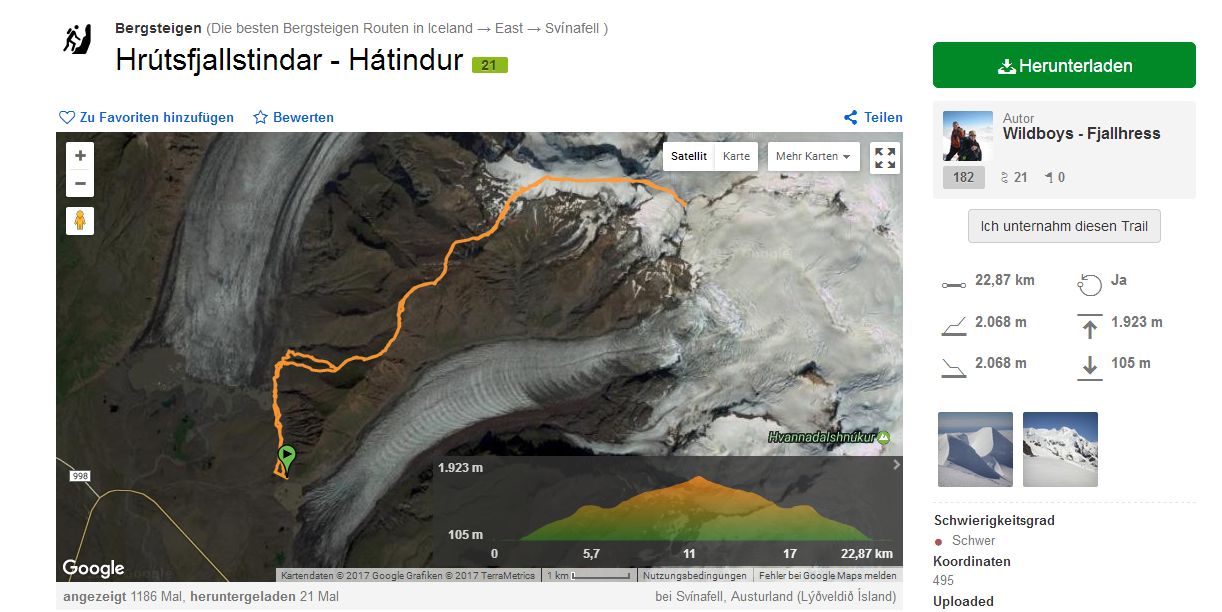The height and width of the screenshot is (612, 1222).
Task: Expand the Mehr Karten dropdown
Action: [813, 157]
